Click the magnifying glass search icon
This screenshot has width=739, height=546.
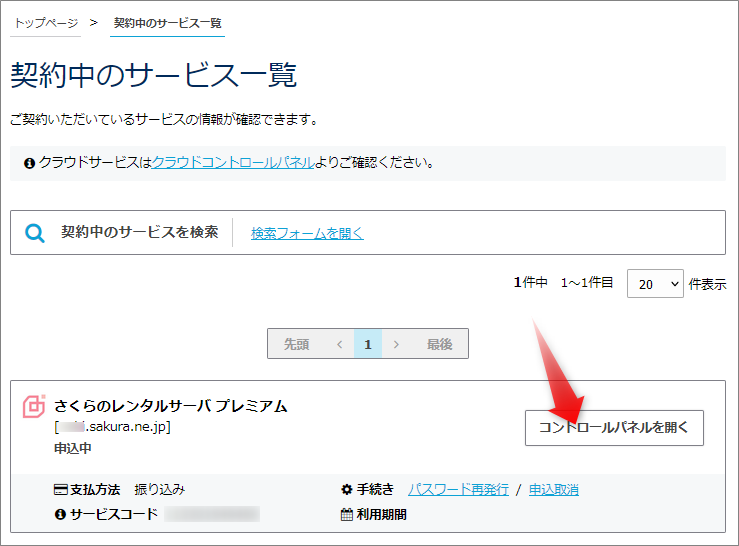tap(35, 233)
